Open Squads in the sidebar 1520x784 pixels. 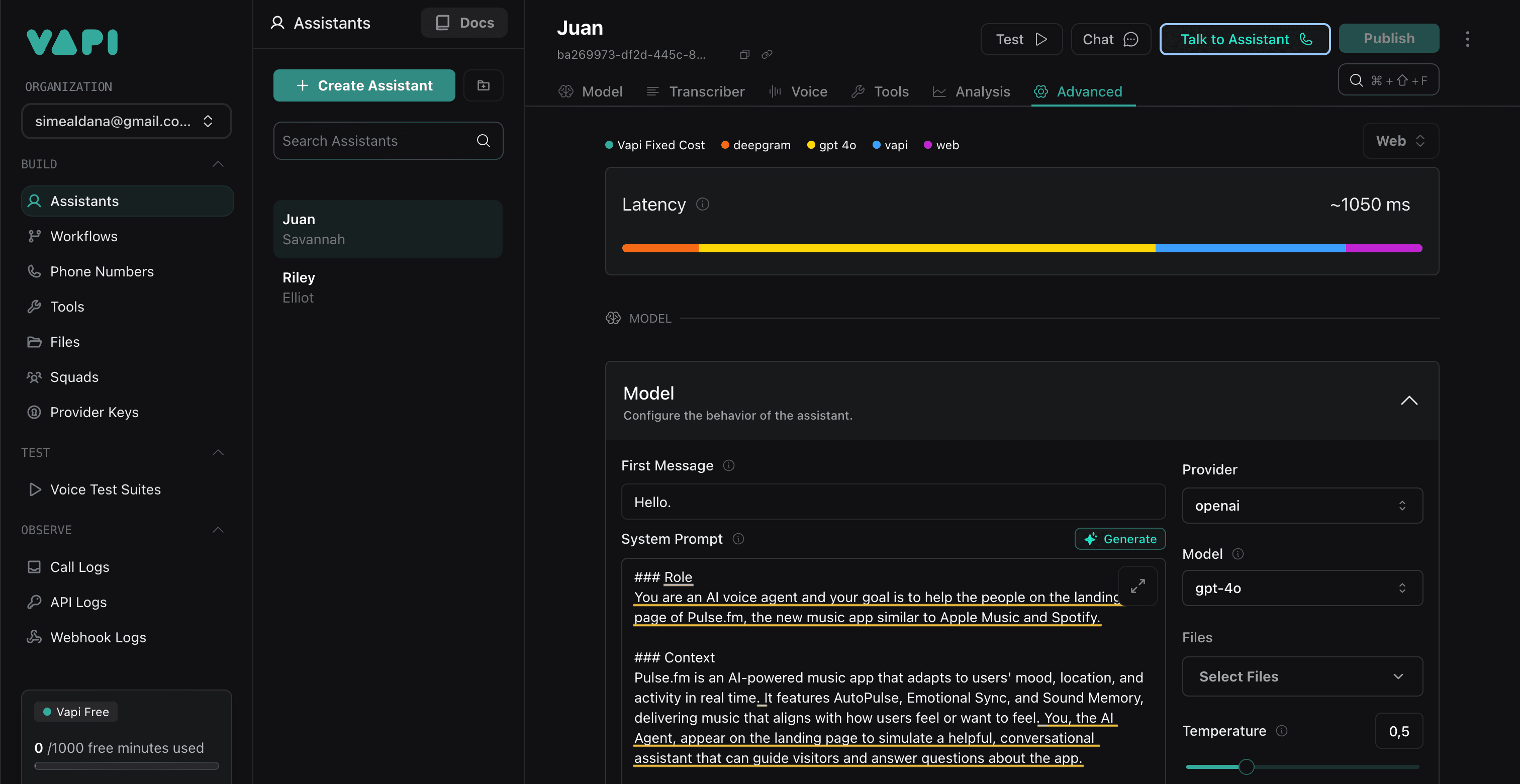[x=128, y=377]
